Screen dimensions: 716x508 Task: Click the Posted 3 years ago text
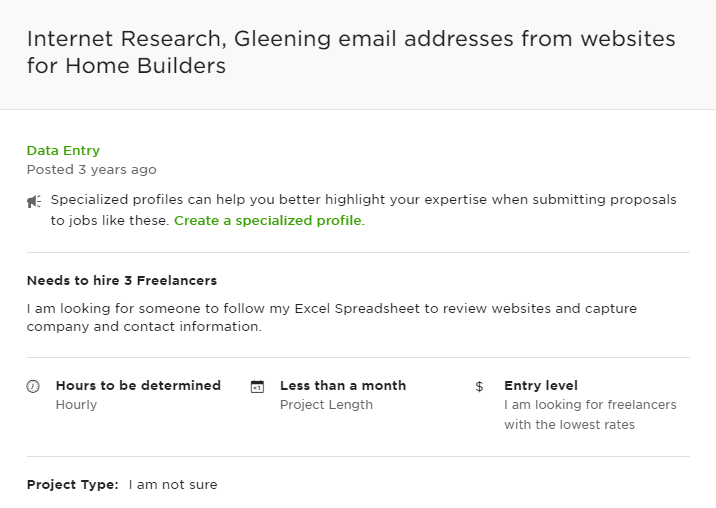pyautogui.click(x=92, y=169)
